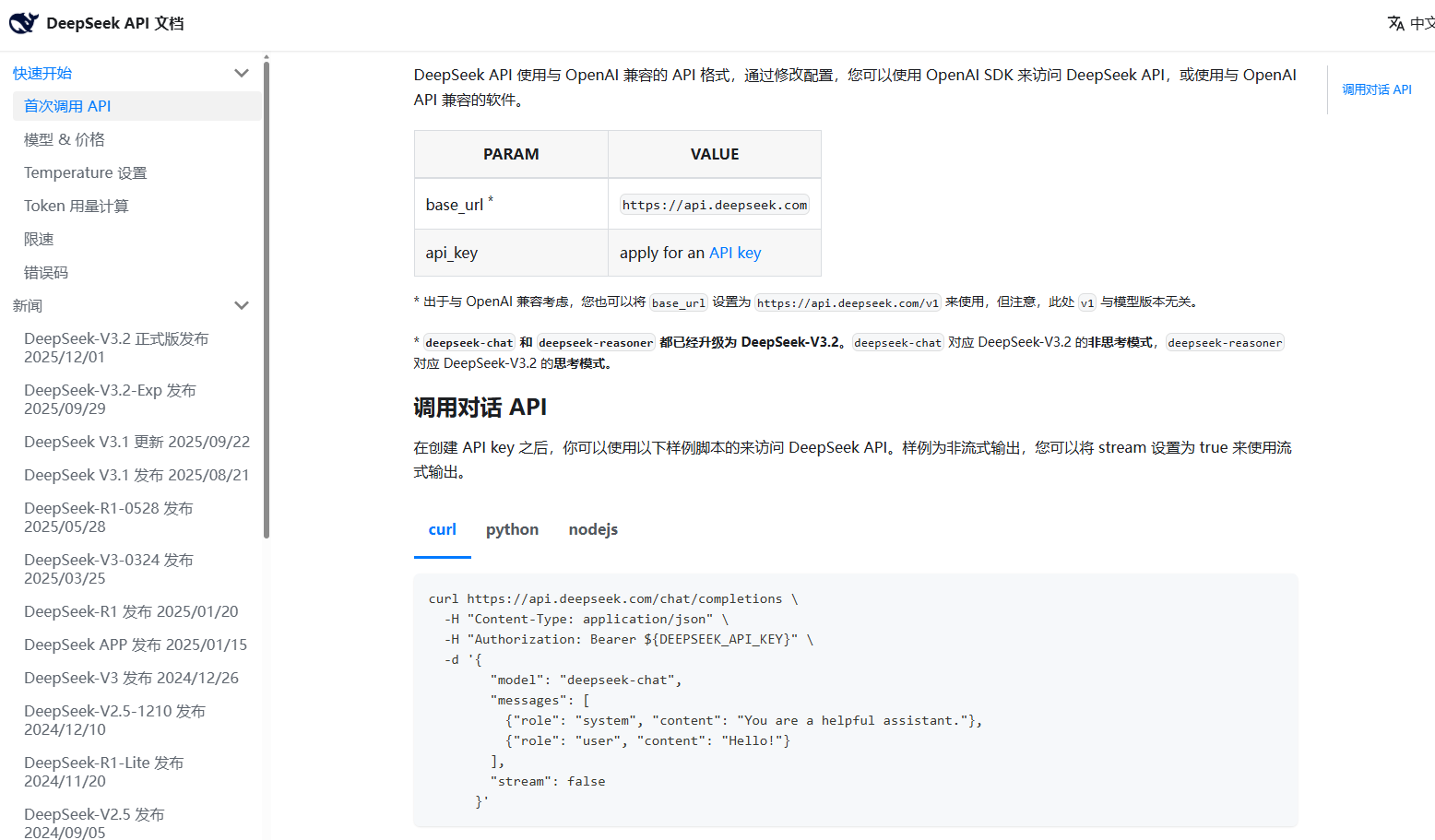Click the https://api.deepseek.com/v1 inline code

point(848,302)
